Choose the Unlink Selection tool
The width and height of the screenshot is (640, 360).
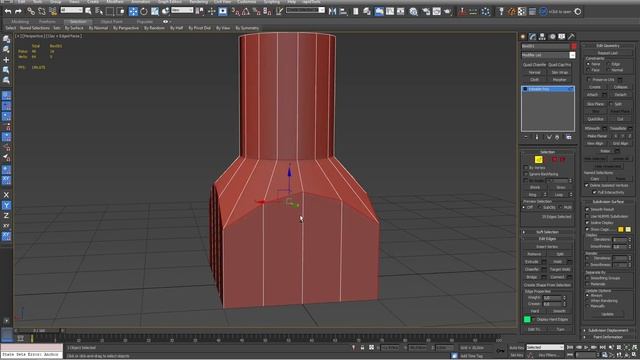[x=42, y=11]
